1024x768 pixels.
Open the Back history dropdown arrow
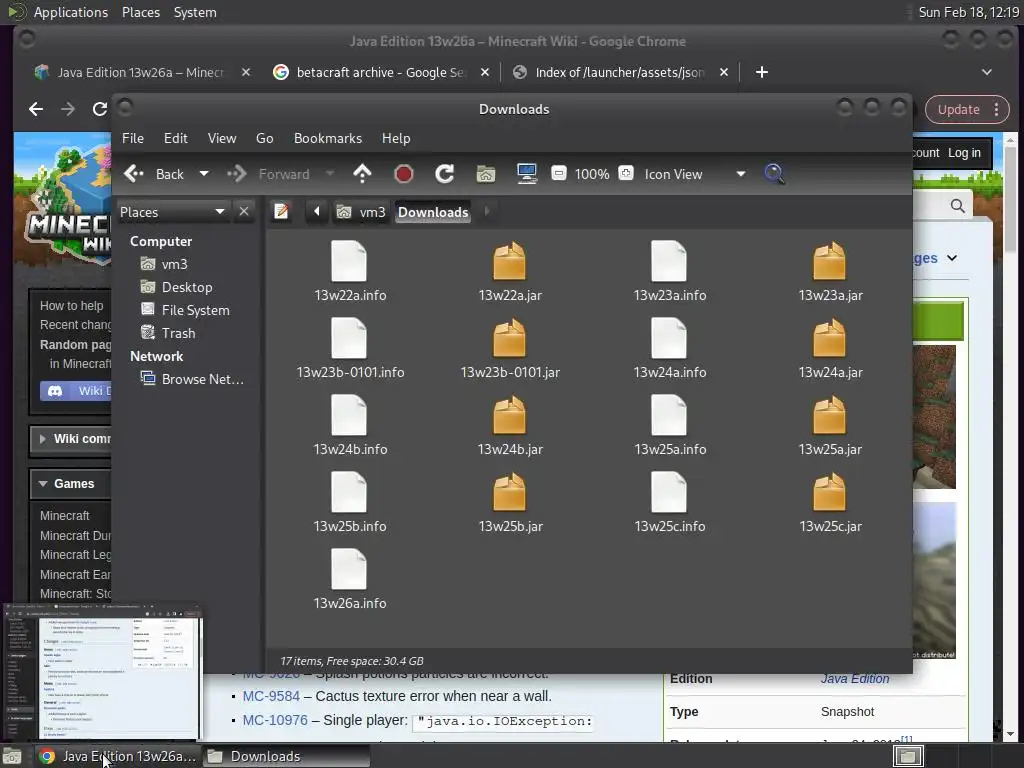204,174
